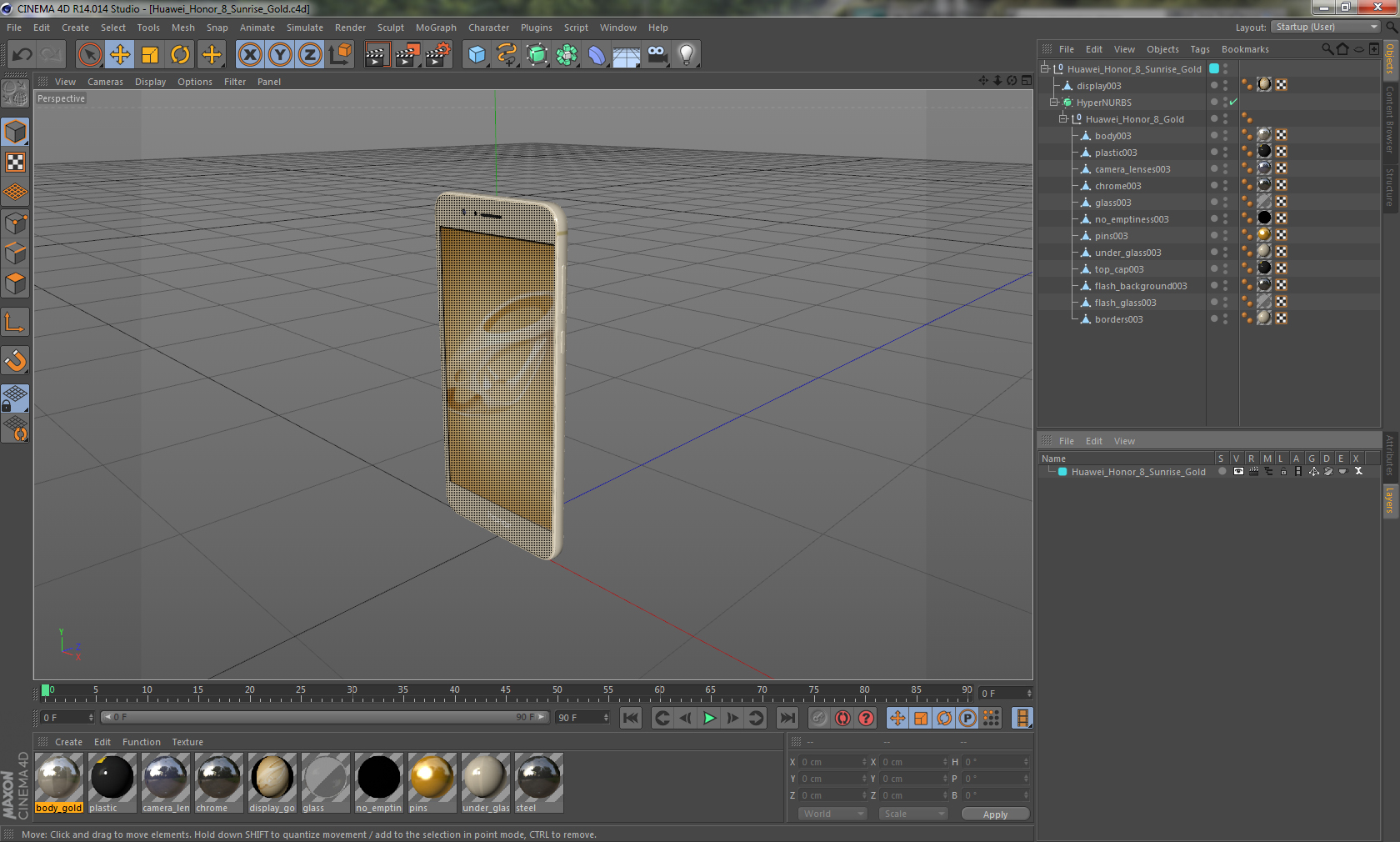The width and height of the screenshot is (1400, 842).
Task: Toggle the HyperNURBS green enable checkmark
Action: (x=1234, y=103)
